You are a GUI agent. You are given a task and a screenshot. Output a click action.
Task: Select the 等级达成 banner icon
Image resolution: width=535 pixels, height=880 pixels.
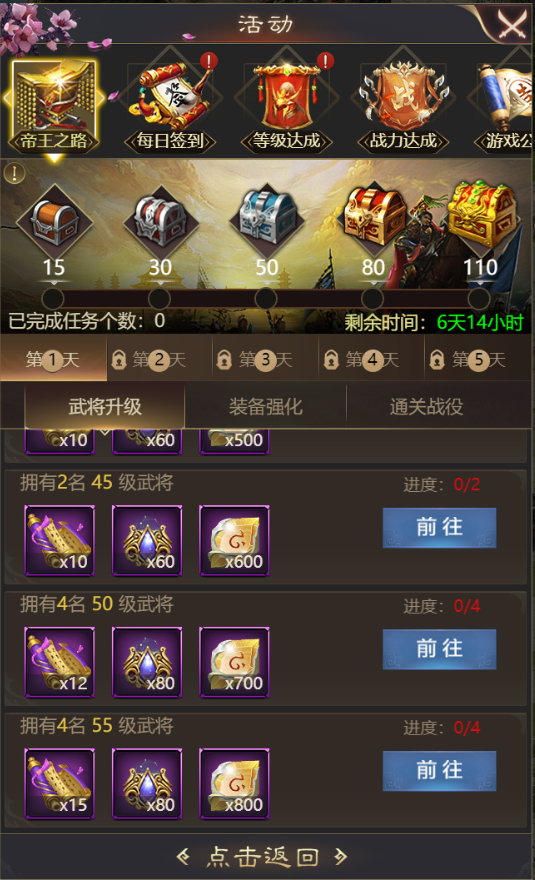click(x=287, y=104)
